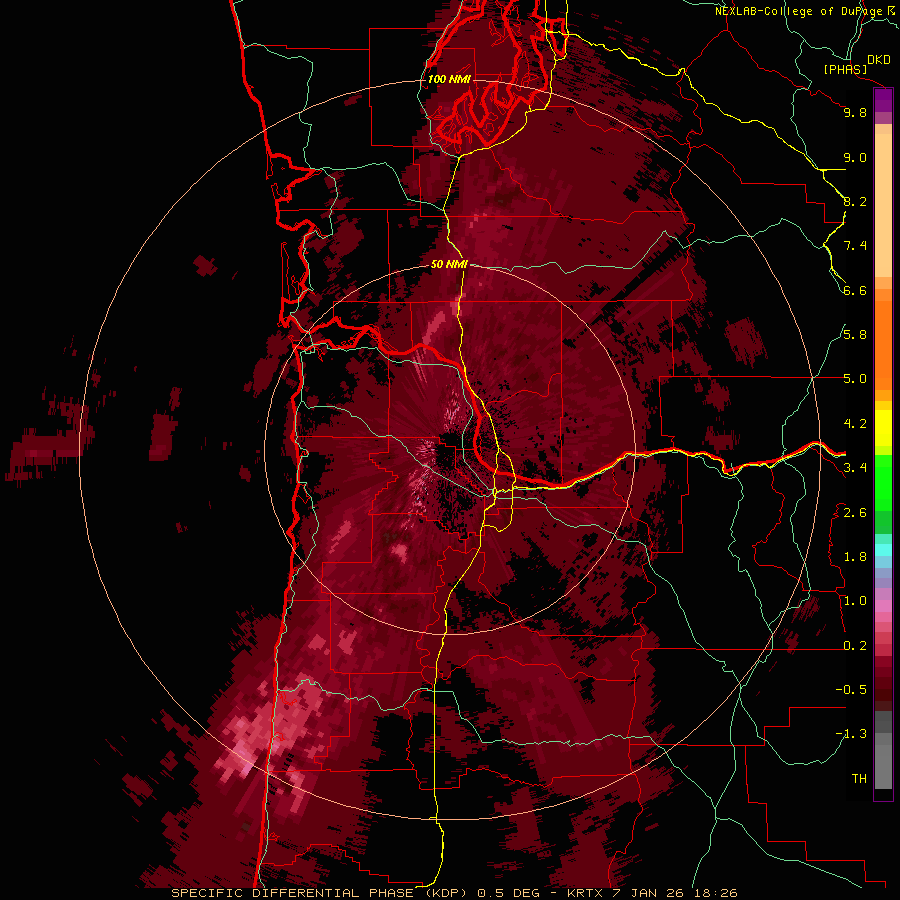The height and width of the screenshot is (900, 900).
Task: Click the yellow segment of the color bar
Action: [883, 428]
